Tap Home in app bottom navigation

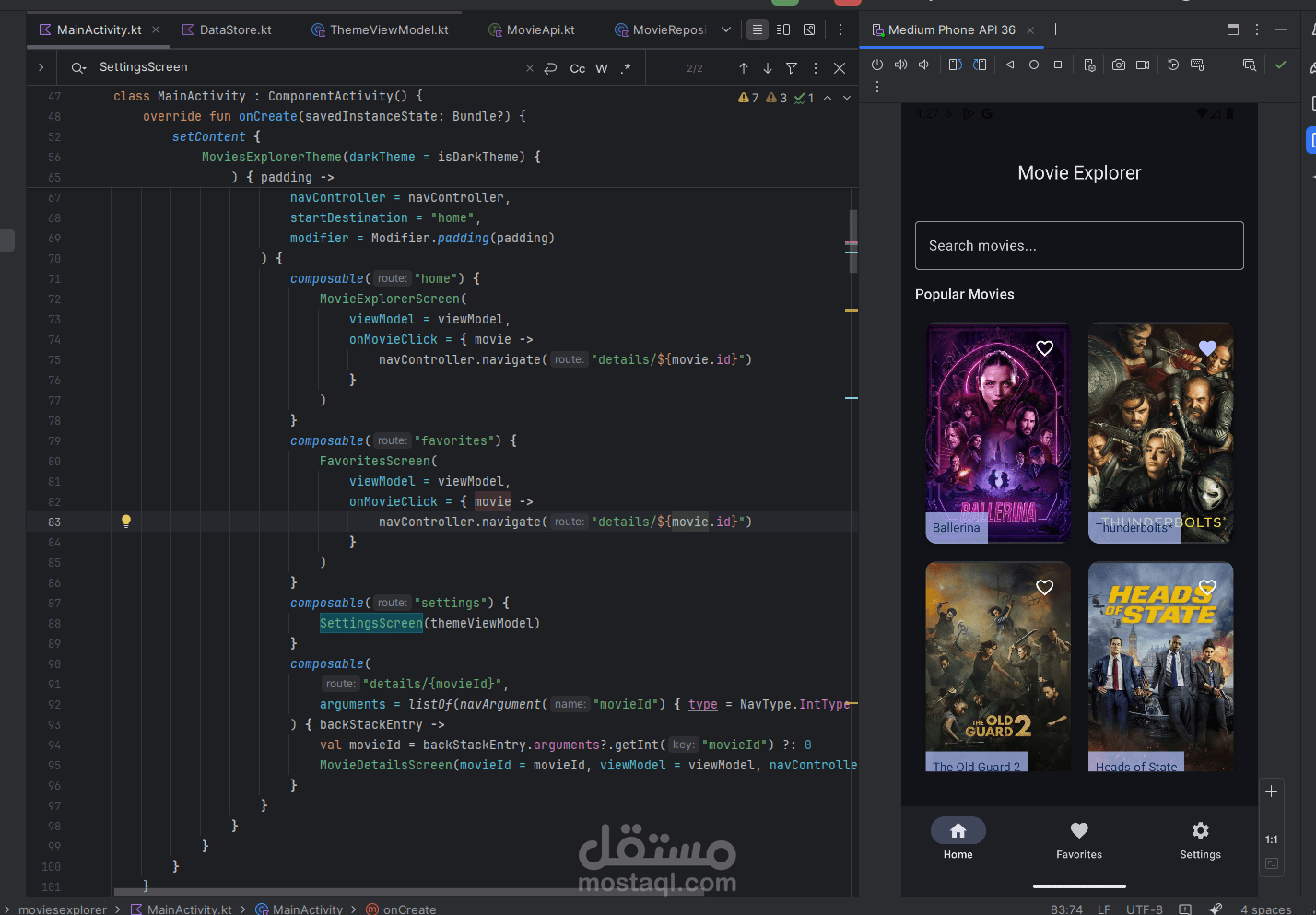pos(958,839)
